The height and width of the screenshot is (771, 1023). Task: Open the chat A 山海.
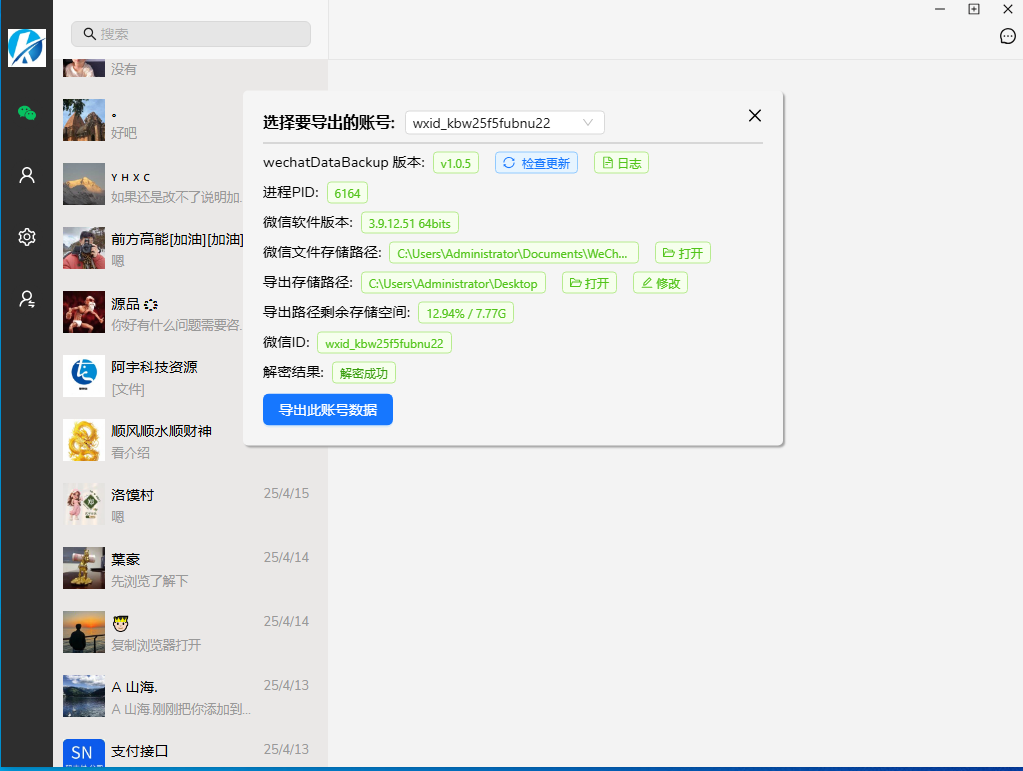pyautogui.click(x=191, y=696)
